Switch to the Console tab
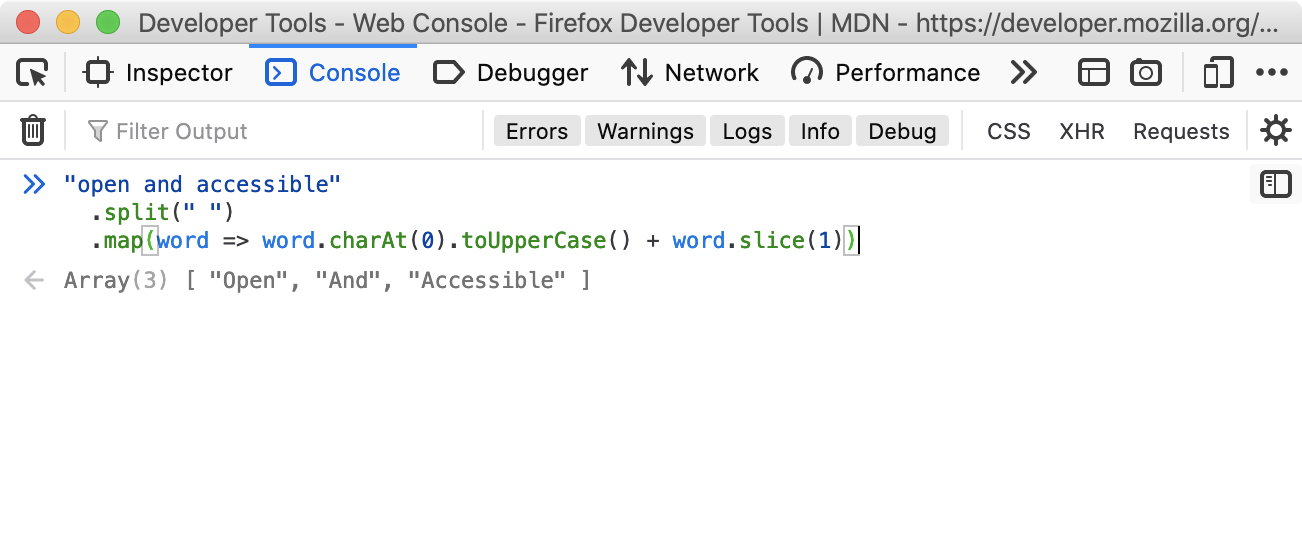This screenshot has height=550, width=1302. point(333,73)
